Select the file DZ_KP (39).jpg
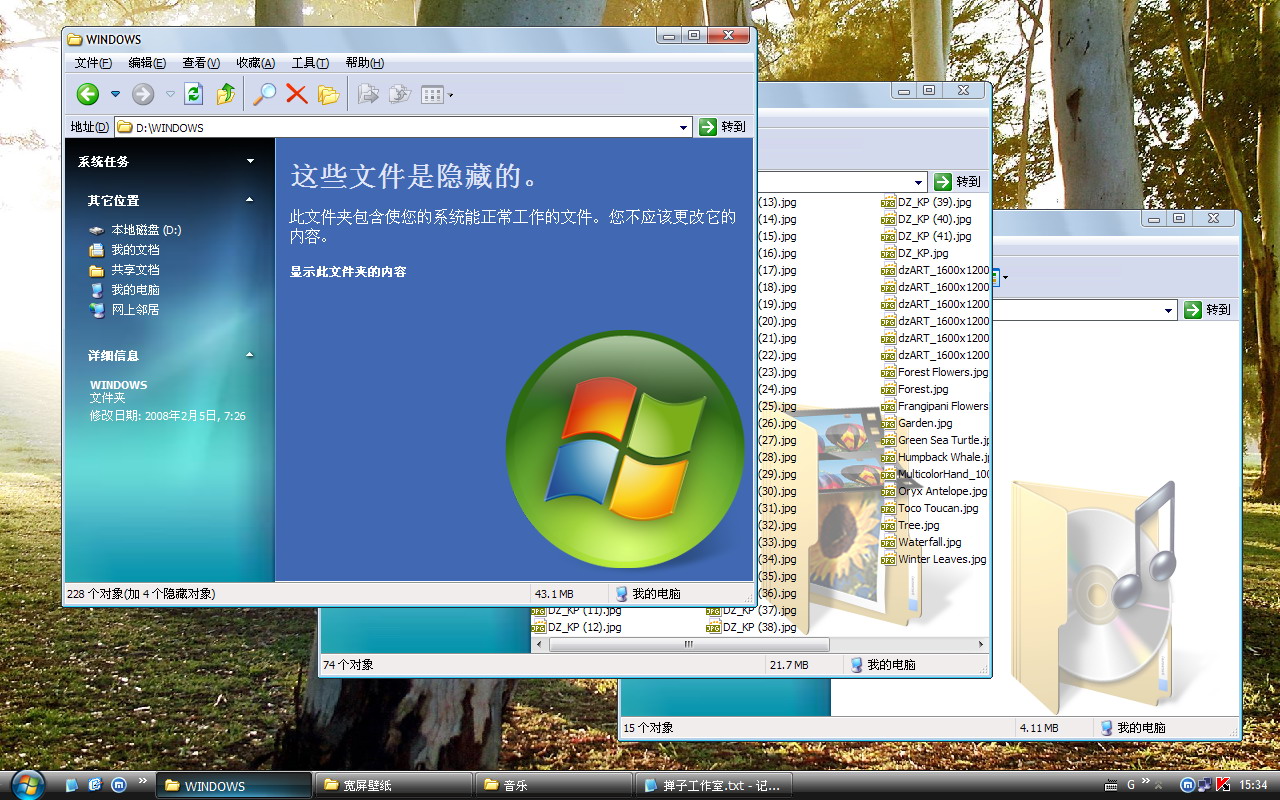Image resolution: width=1280 pixels, height=800 pixels. click(926, 202)
